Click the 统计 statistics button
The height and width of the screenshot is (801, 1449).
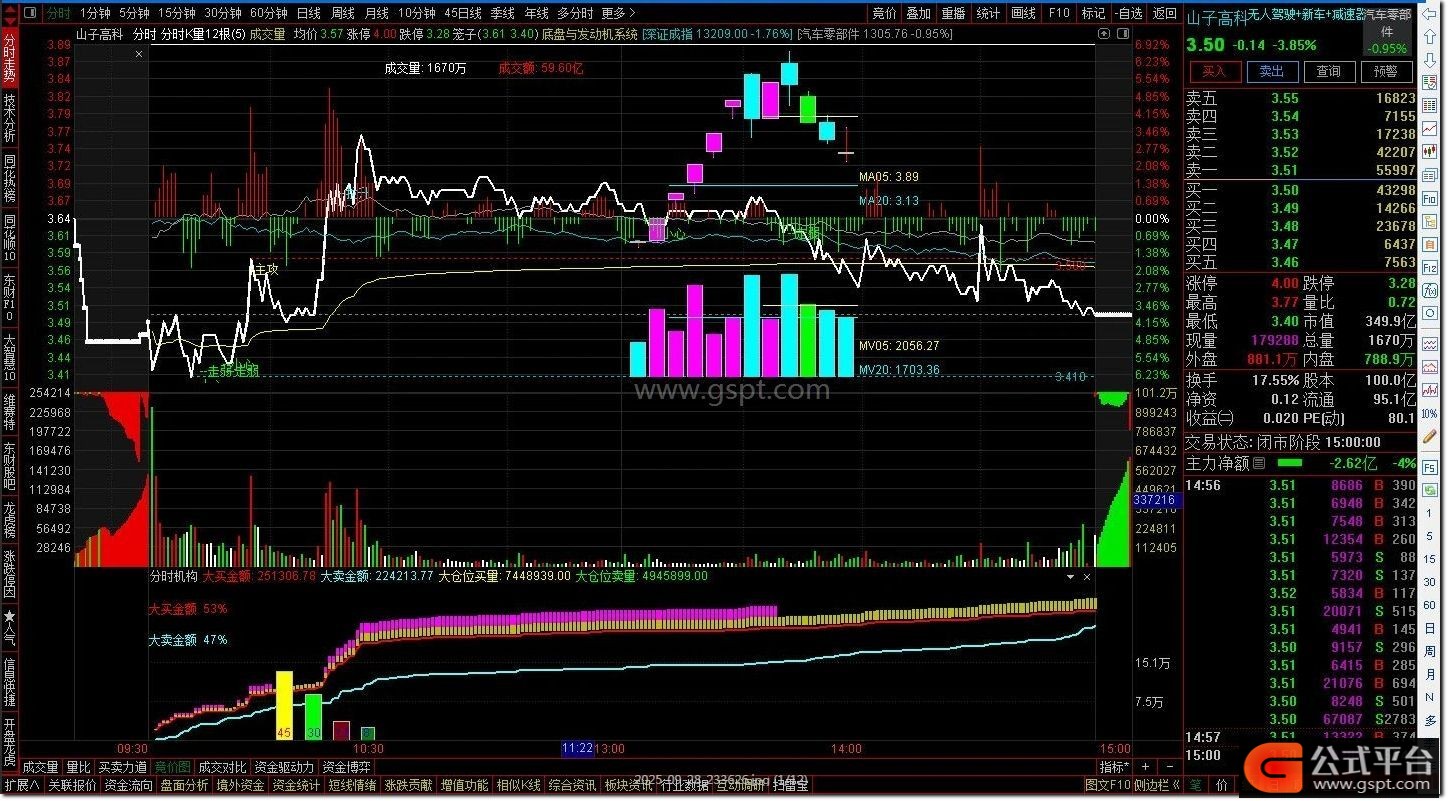[x=988, y=13]
